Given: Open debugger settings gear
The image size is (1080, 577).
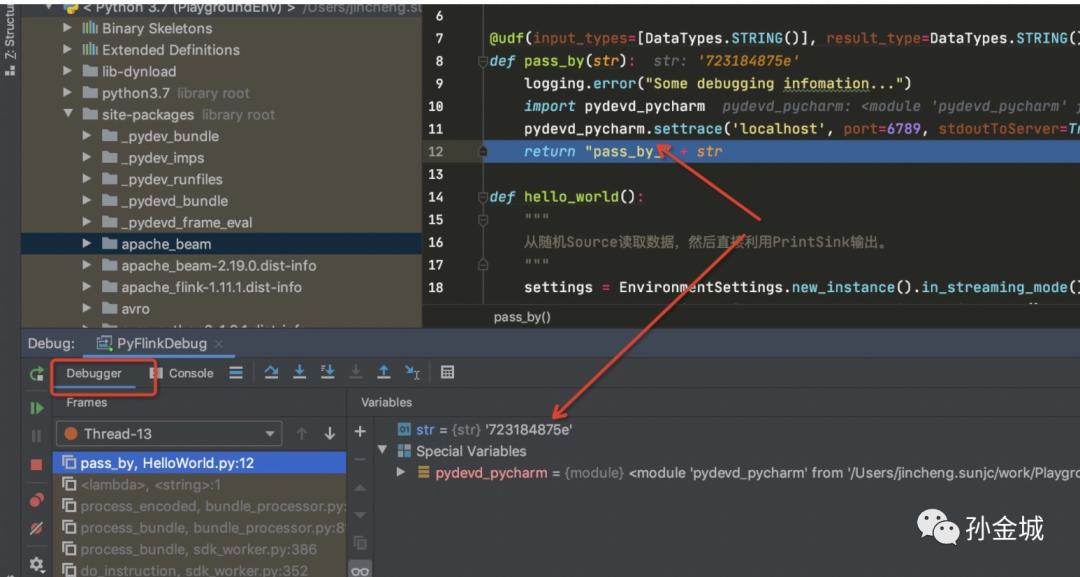Looking at the screenshot, I should click(x=37, y=565).
